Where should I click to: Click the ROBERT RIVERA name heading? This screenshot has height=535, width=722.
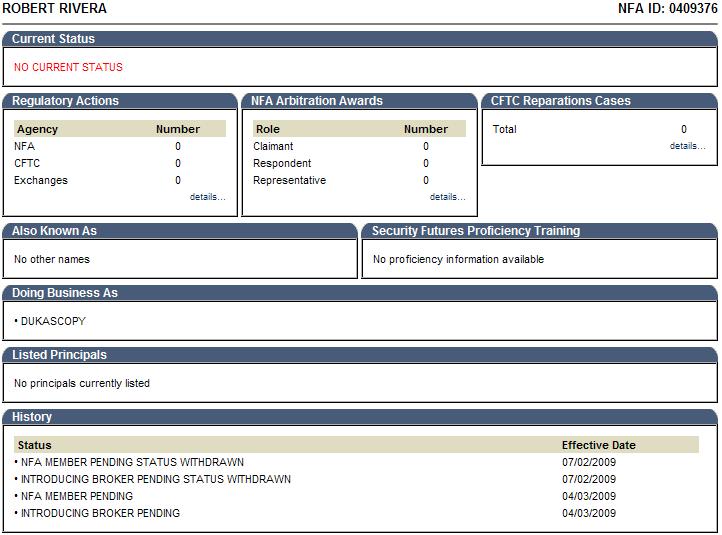(55, 9)
